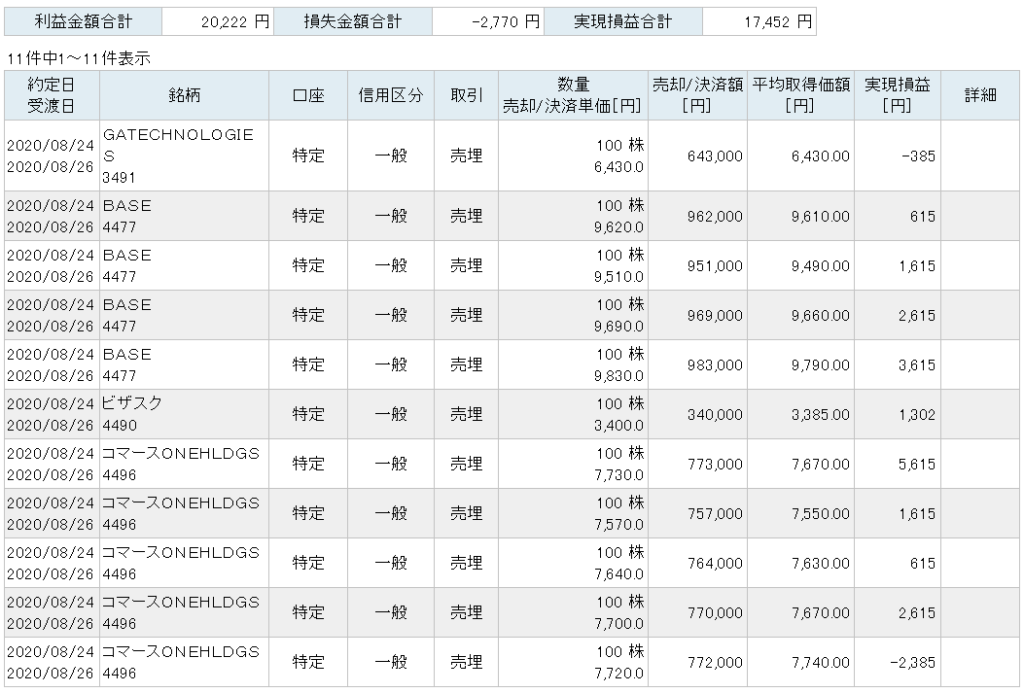Click the 7,570.0 sale unit price

pyautogui.click(x=618, y=524)
